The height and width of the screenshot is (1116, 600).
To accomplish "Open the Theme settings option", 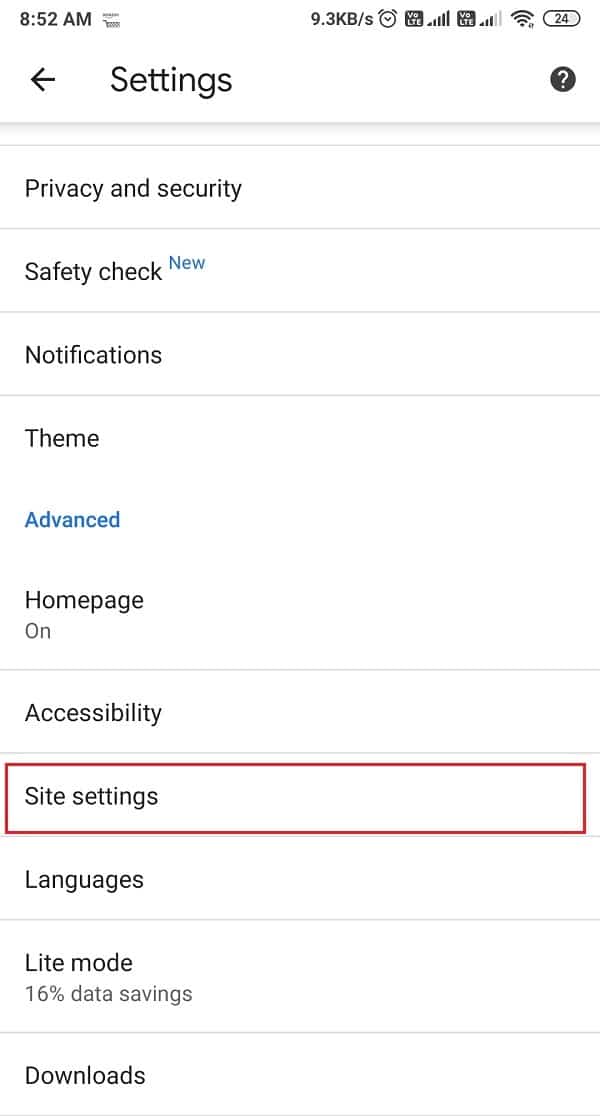I will (62, 438).
